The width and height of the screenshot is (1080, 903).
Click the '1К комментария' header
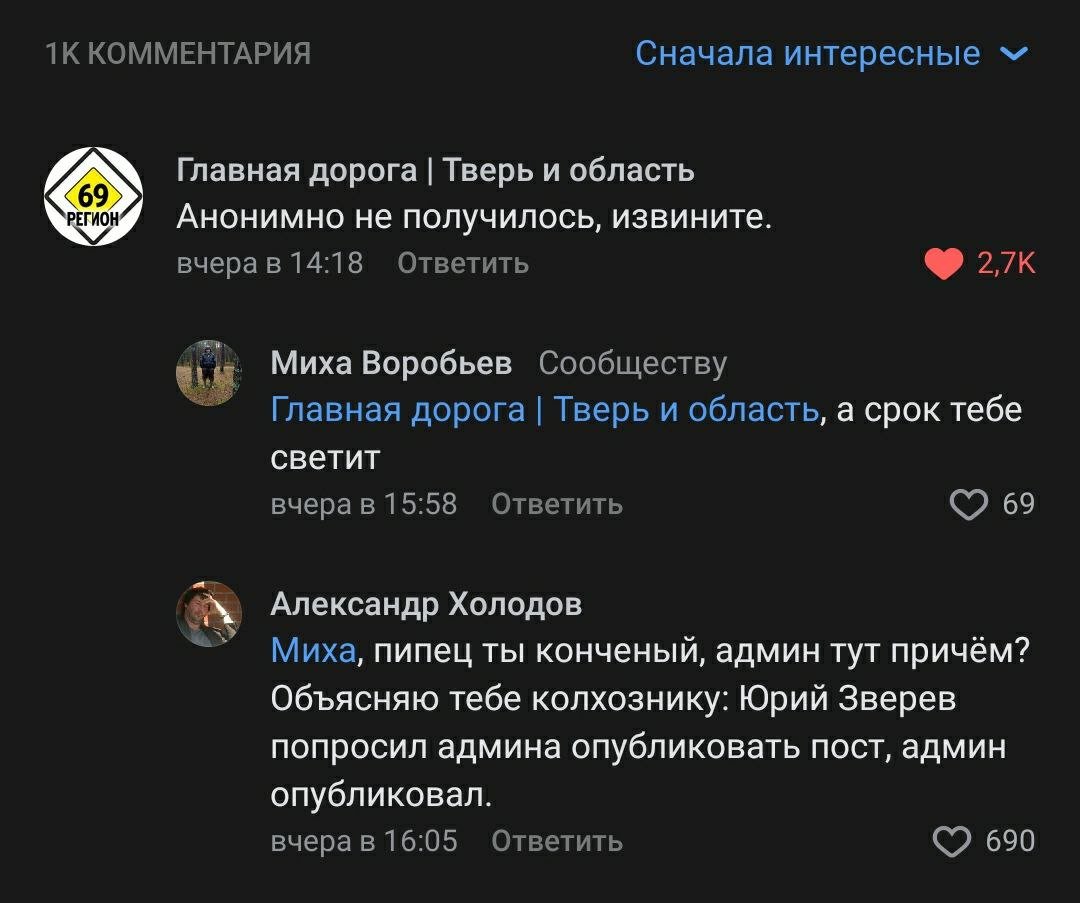(179, 53)
